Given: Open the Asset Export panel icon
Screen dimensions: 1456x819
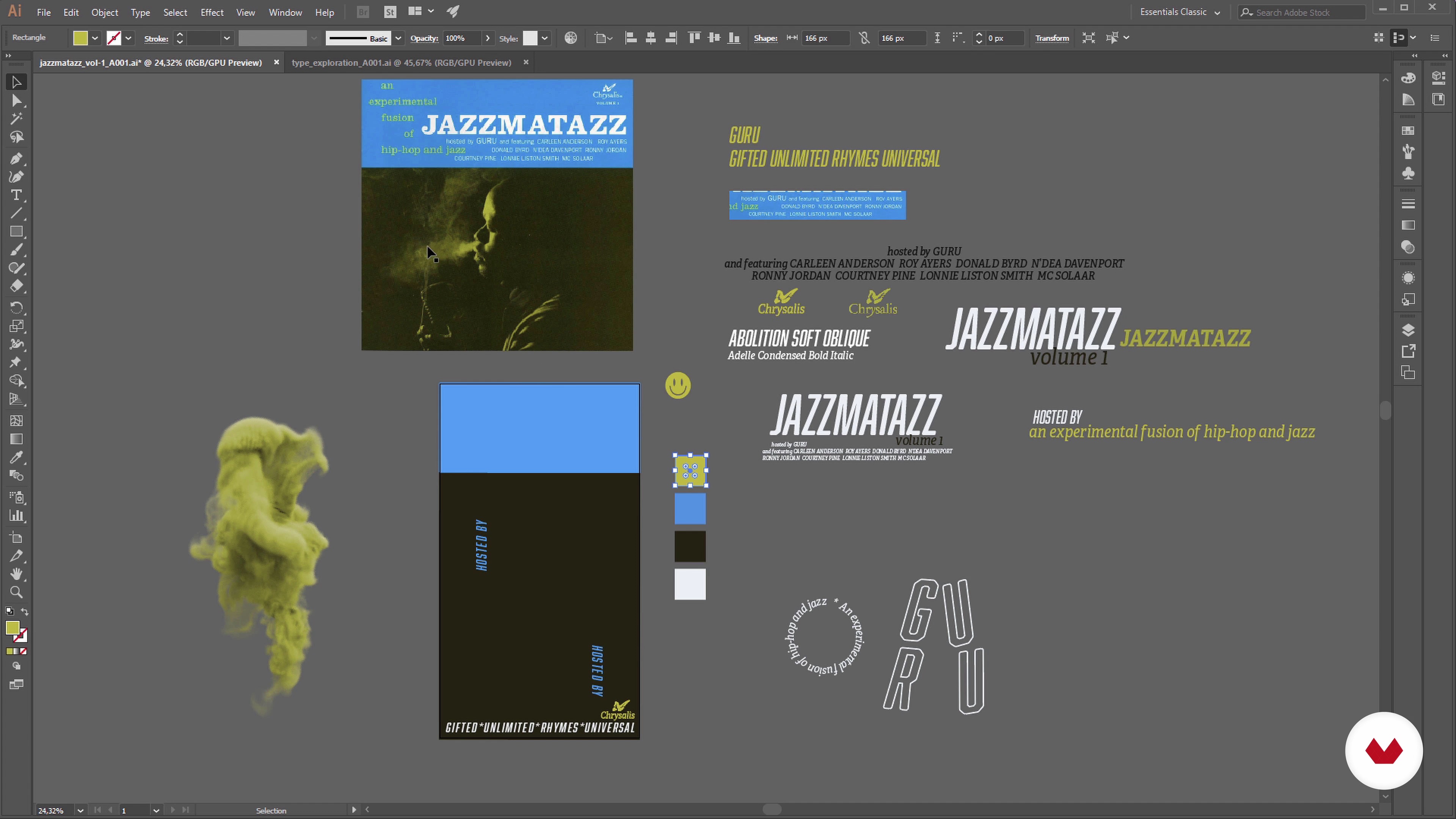Looking at the screenshot, I should pos(1408,351).
